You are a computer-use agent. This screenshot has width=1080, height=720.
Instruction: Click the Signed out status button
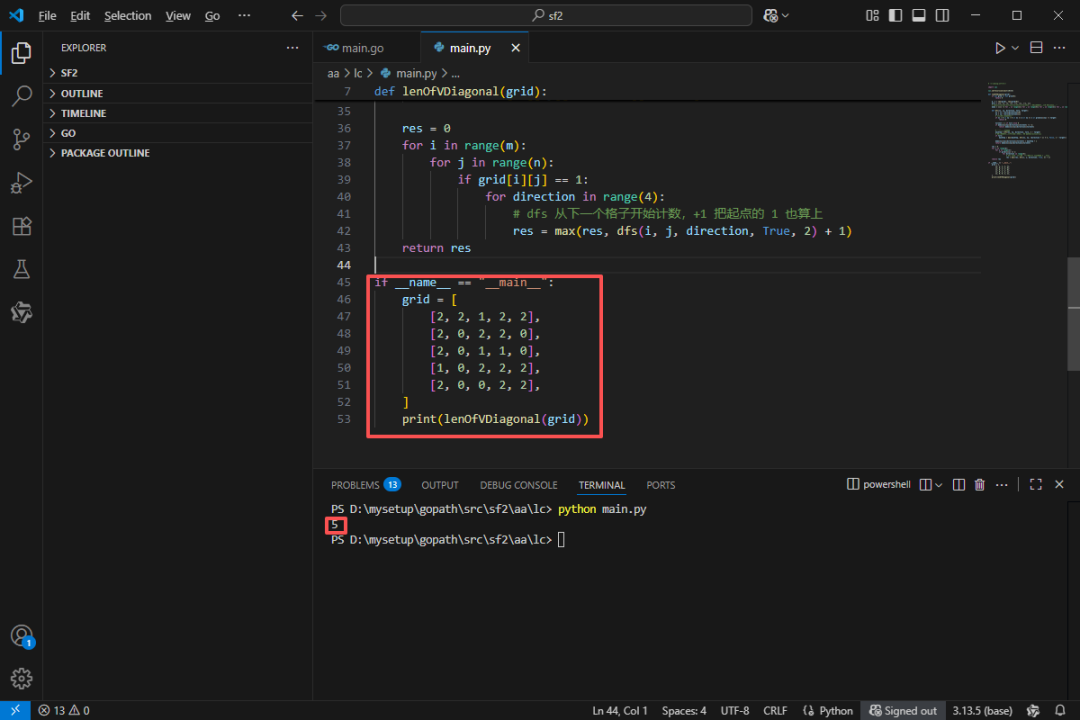point(902,711)
